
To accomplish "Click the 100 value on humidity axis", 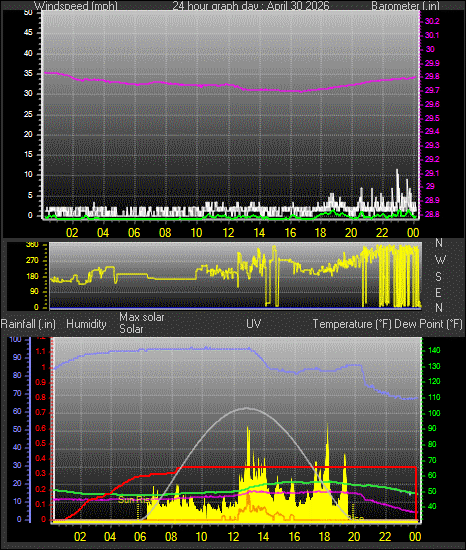I will pyautogui.click(x=15, y=339).
